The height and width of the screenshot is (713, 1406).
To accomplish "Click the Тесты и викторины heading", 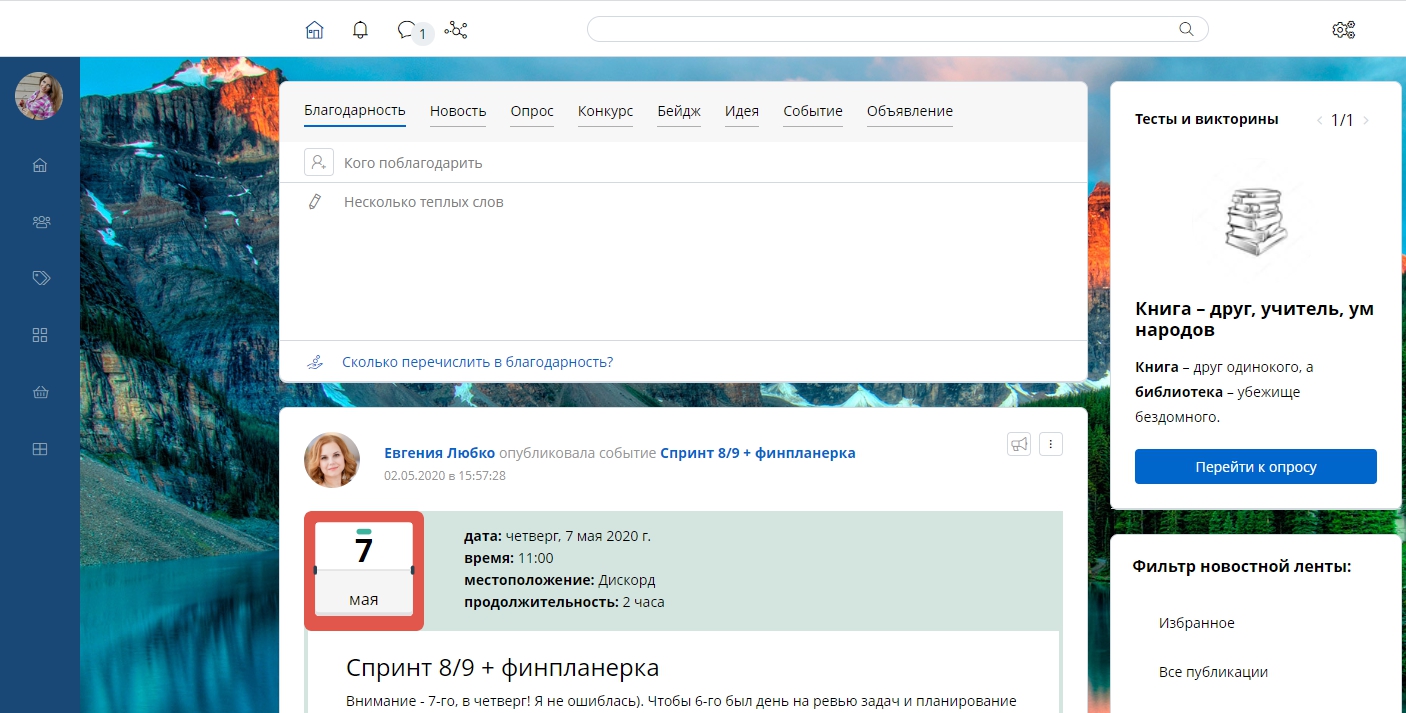I will pos(1206,119).
